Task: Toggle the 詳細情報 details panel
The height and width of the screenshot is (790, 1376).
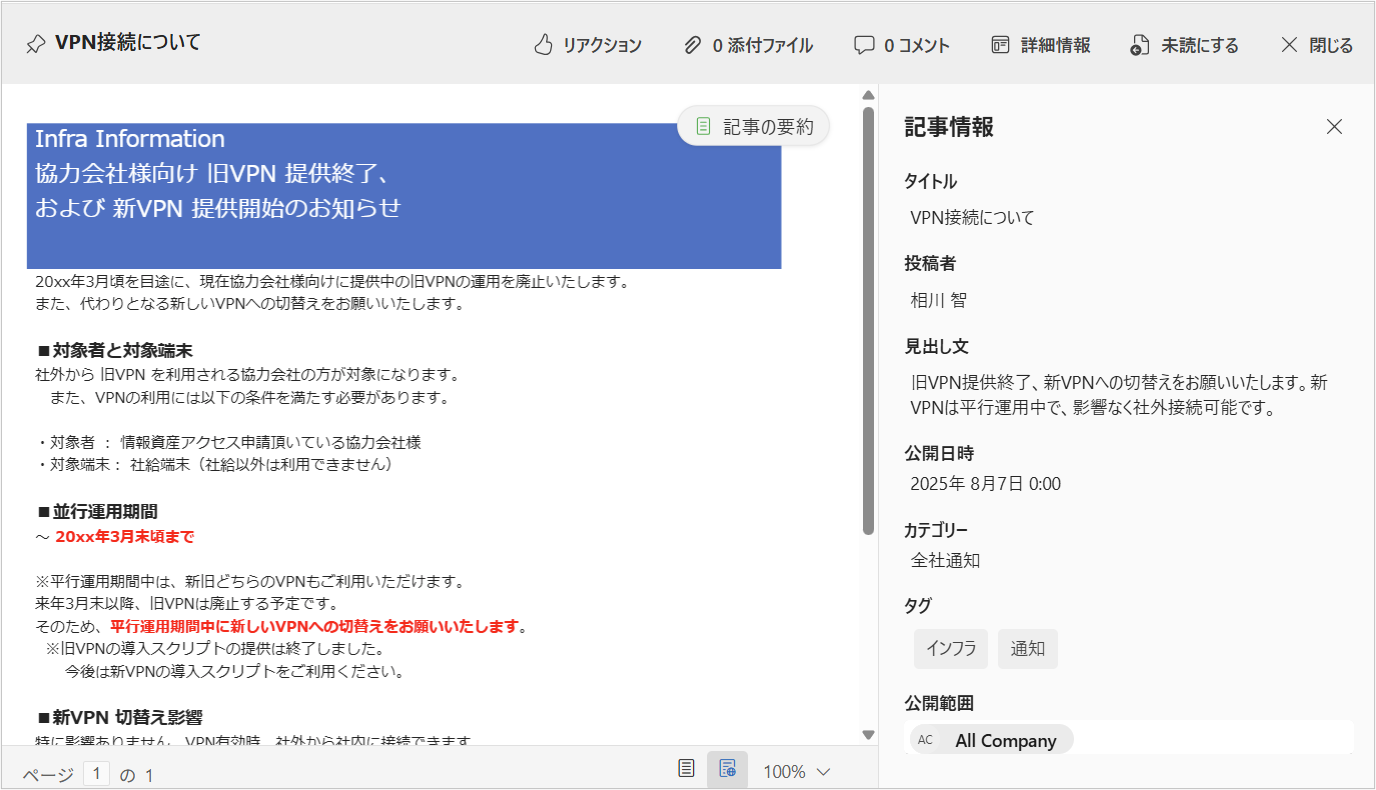Action: click(x=1040, y=45)
